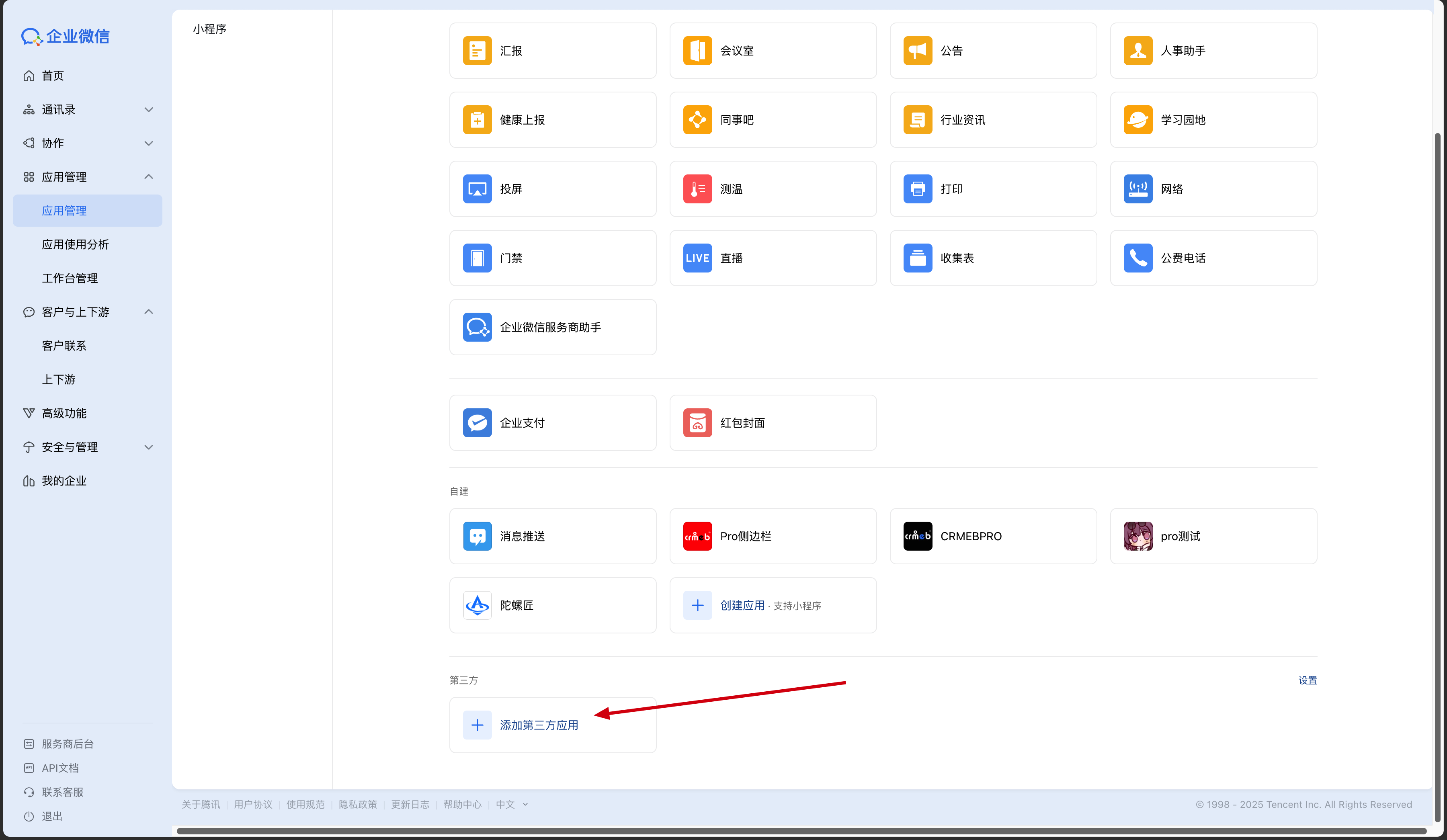1447x840 pixels.
Task: Open the 陀螺匠 app icon
Action: point(477,604)
